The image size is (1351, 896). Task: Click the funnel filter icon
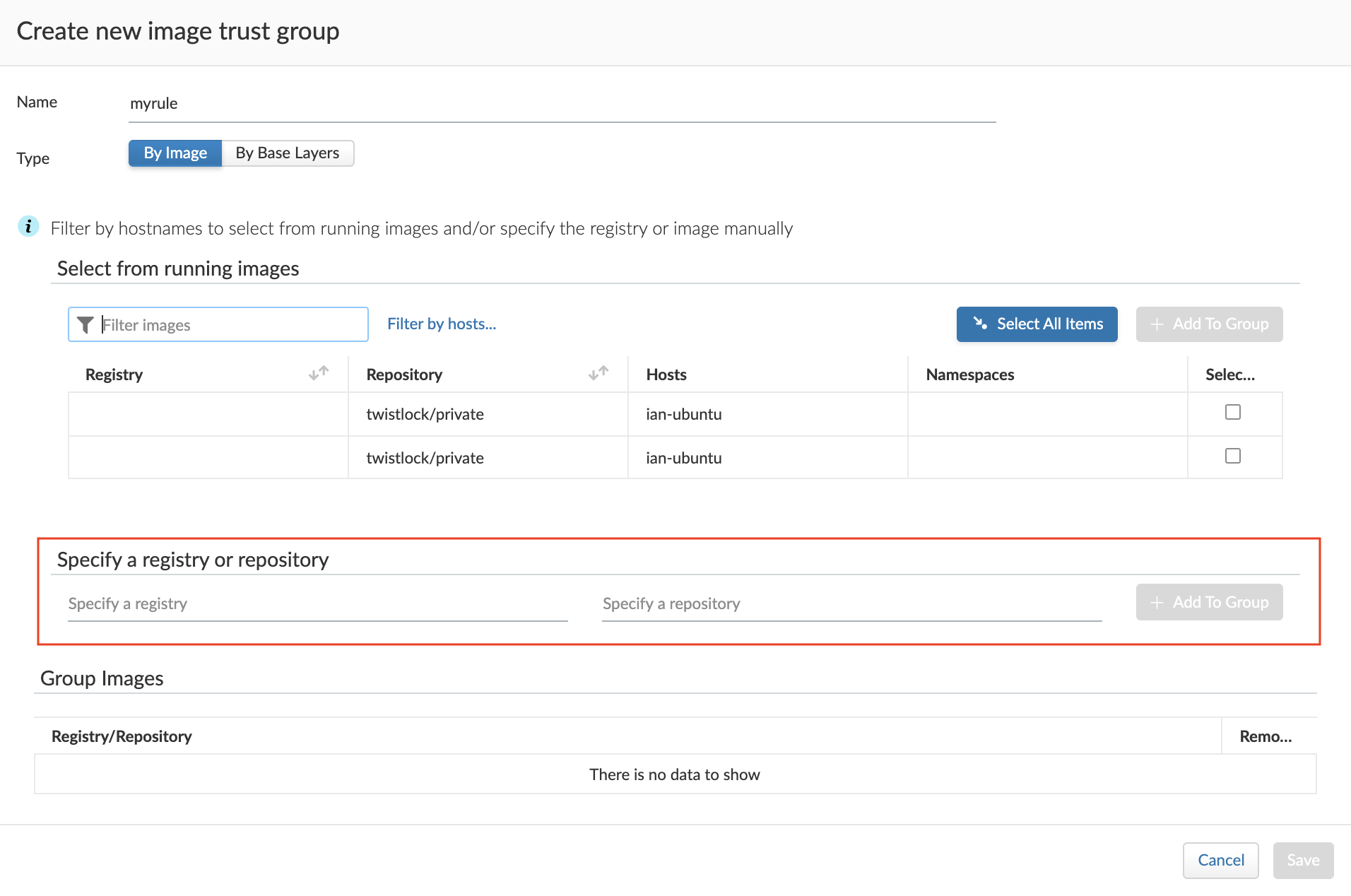point(85,325)
